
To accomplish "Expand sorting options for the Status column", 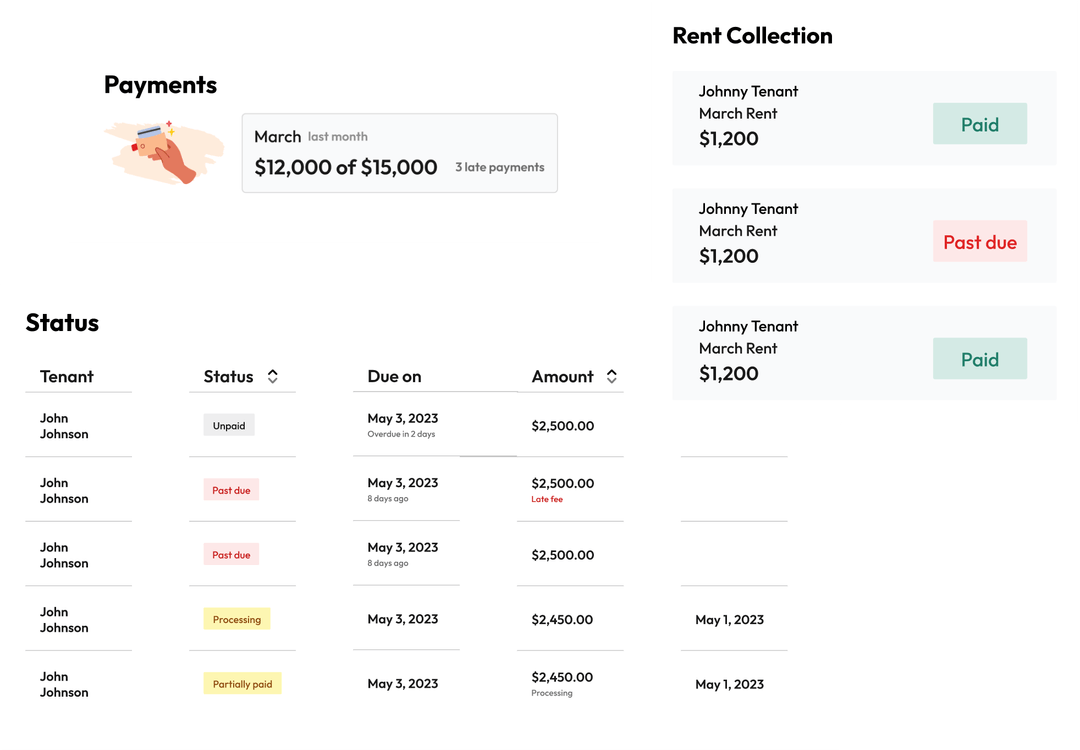I will 271,376.
